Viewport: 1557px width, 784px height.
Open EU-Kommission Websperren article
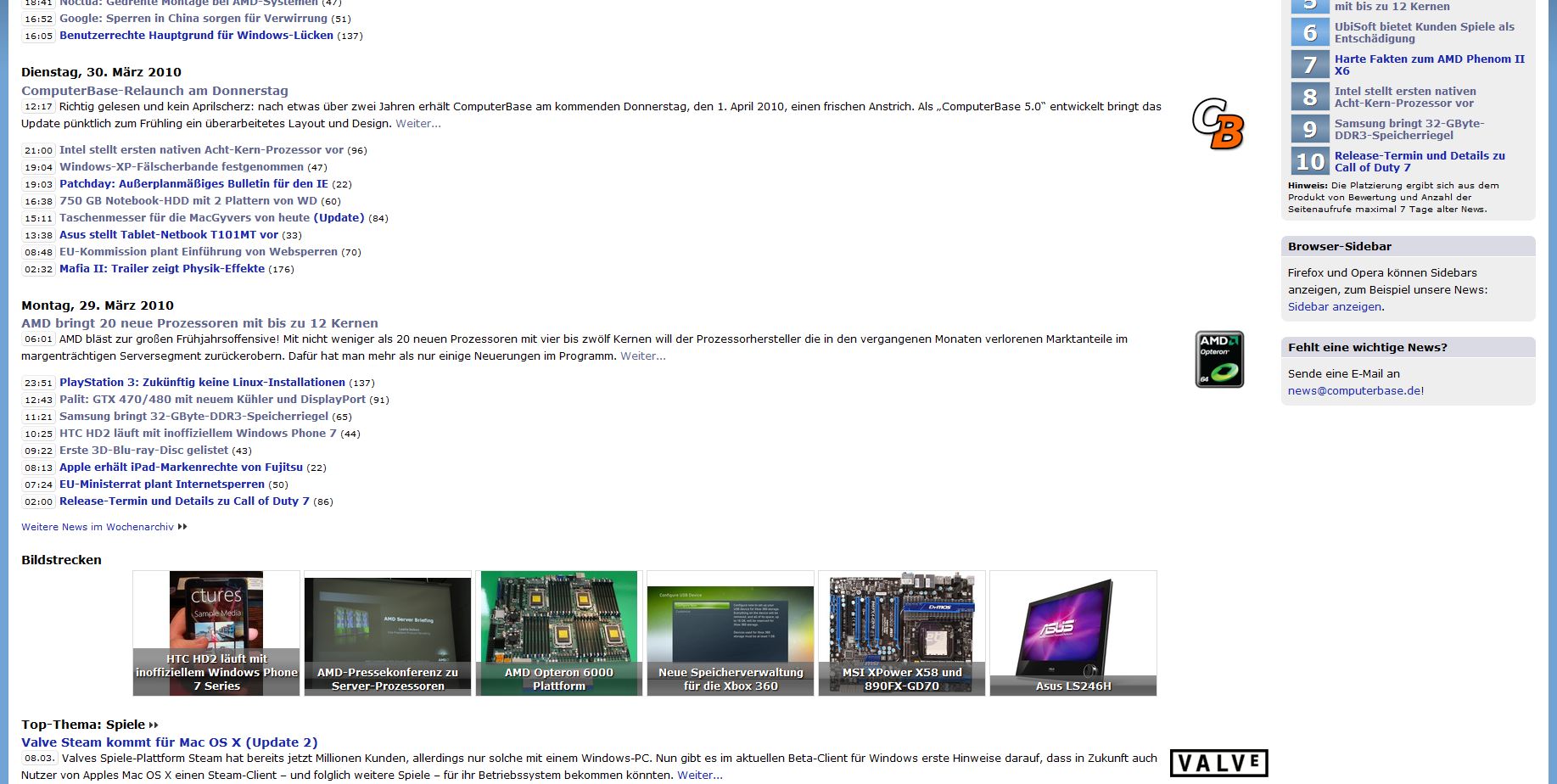(199, 252)
